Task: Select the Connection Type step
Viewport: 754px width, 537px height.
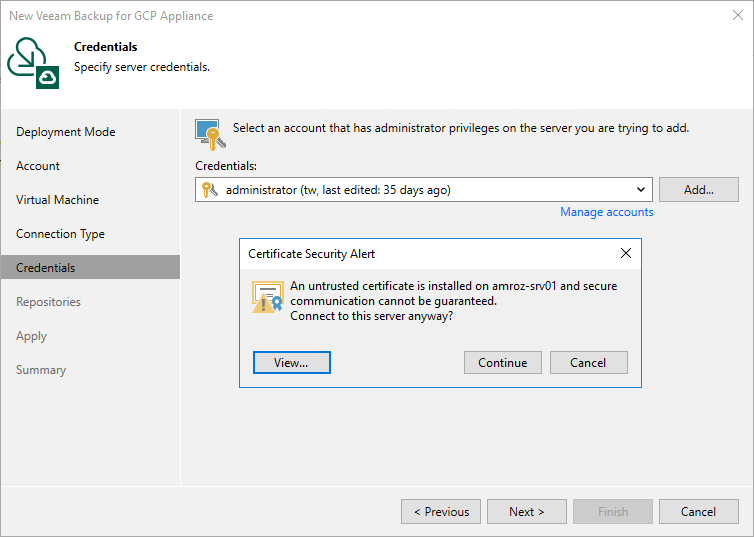Action: point(60,234)
